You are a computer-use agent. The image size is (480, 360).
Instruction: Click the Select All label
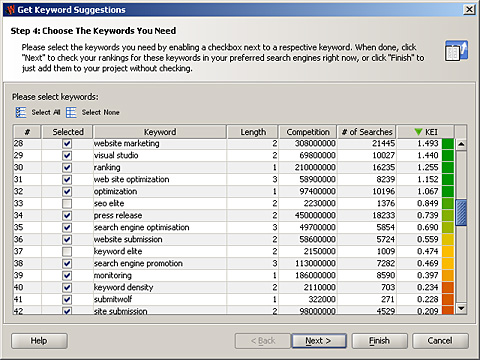pos(46,112)
